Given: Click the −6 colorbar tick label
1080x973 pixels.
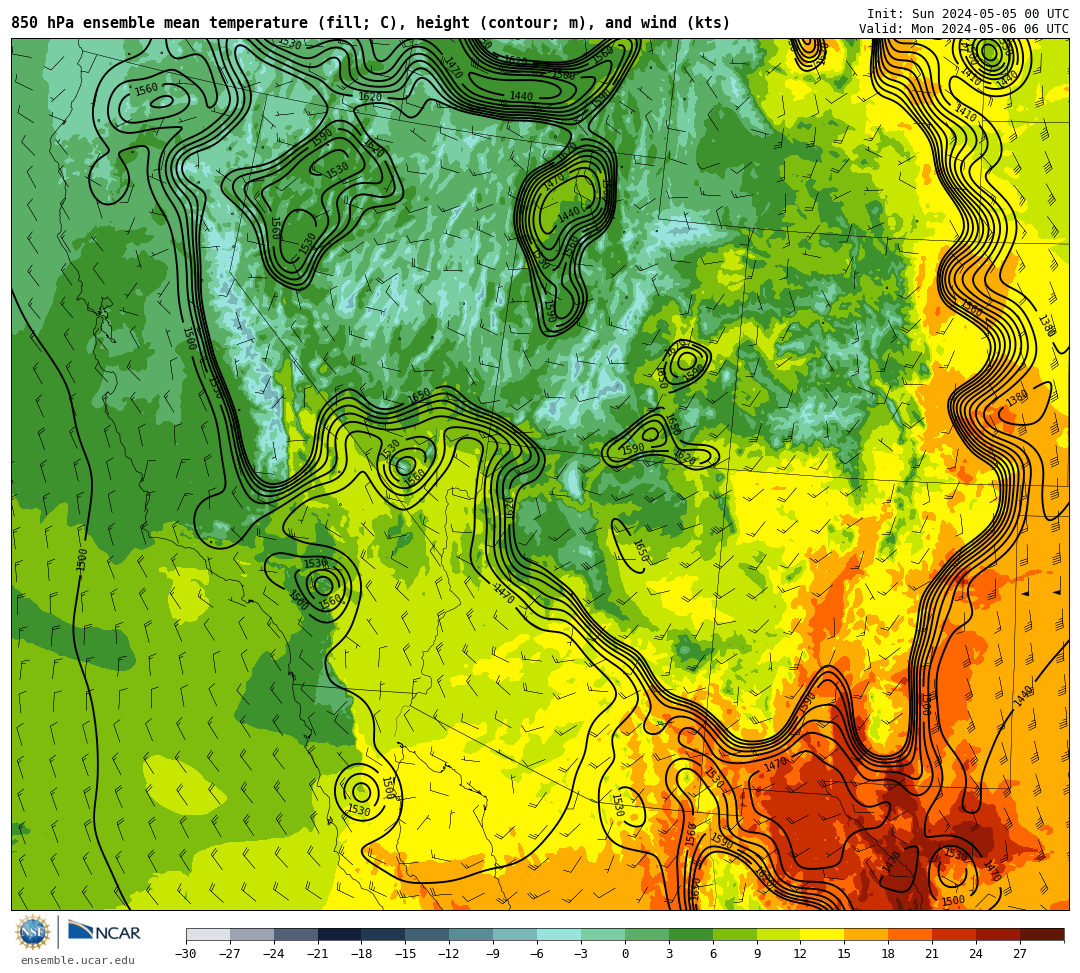Looking at the screenshot, I should pyautogui.click(x=537, y=954).
